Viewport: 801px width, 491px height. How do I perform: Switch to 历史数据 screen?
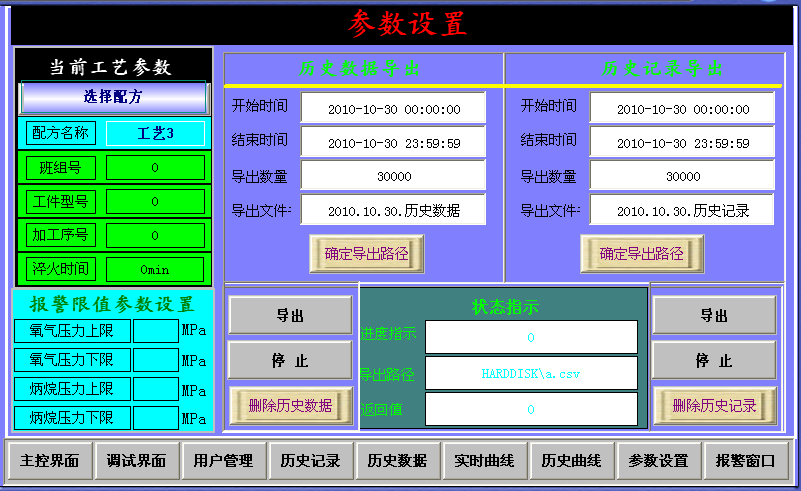(x=397, y=461)
